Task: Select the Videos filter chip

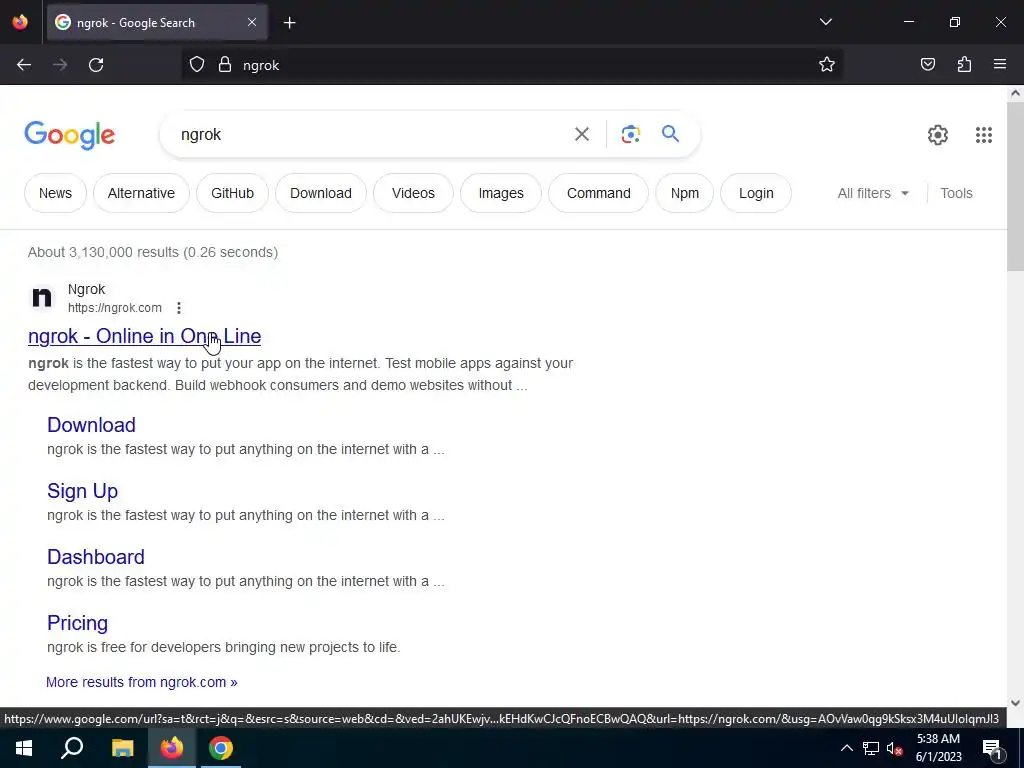Action: click(x=413, y=193)
